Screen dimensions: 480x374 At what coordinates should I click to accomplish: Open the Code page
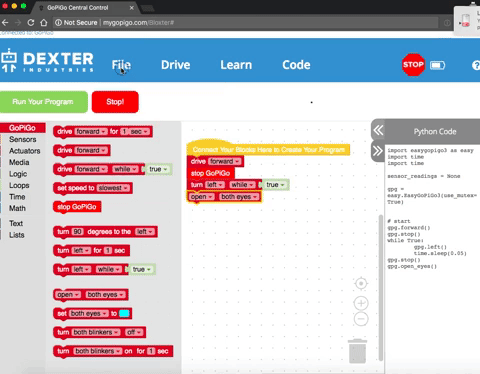point(296,65)
